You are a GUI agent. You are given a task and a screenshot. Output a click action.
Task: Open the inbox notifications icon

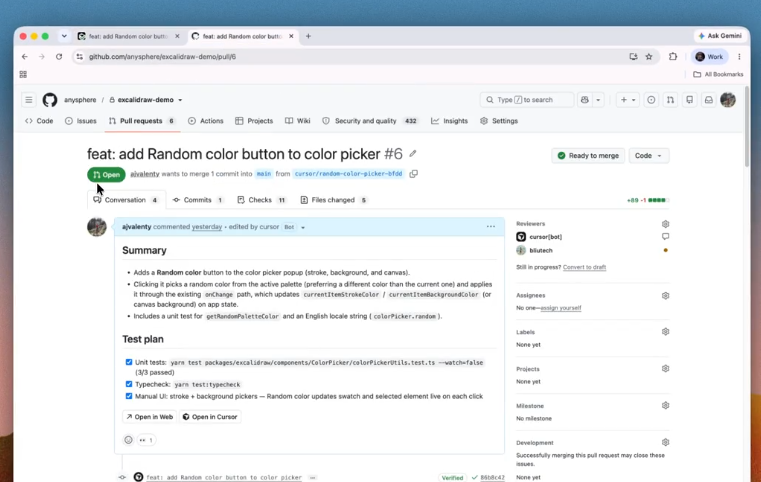point(709,100)
